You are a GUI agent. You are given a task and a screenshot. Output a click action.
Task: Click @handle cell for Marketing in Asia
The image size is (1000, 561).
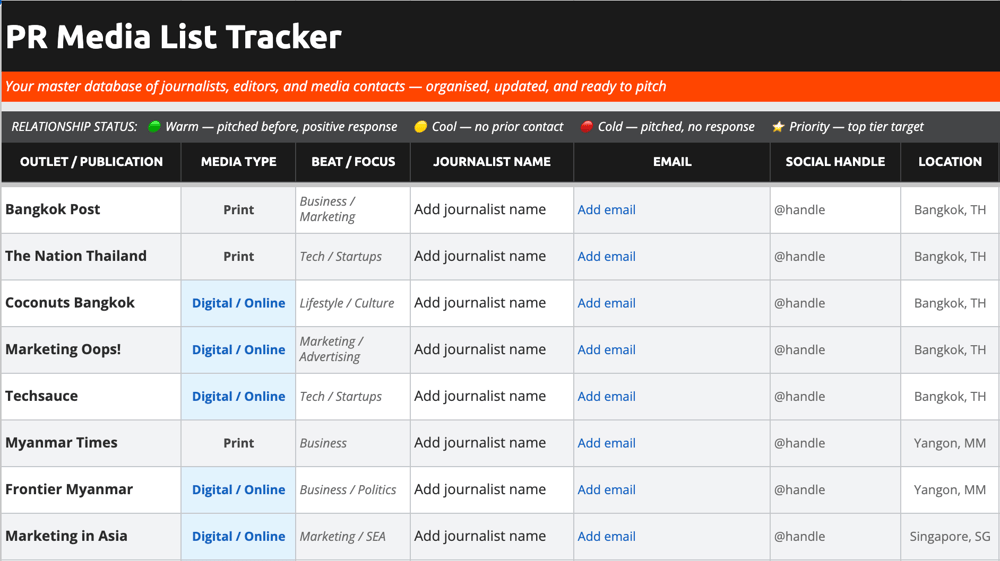coord(835,536)
